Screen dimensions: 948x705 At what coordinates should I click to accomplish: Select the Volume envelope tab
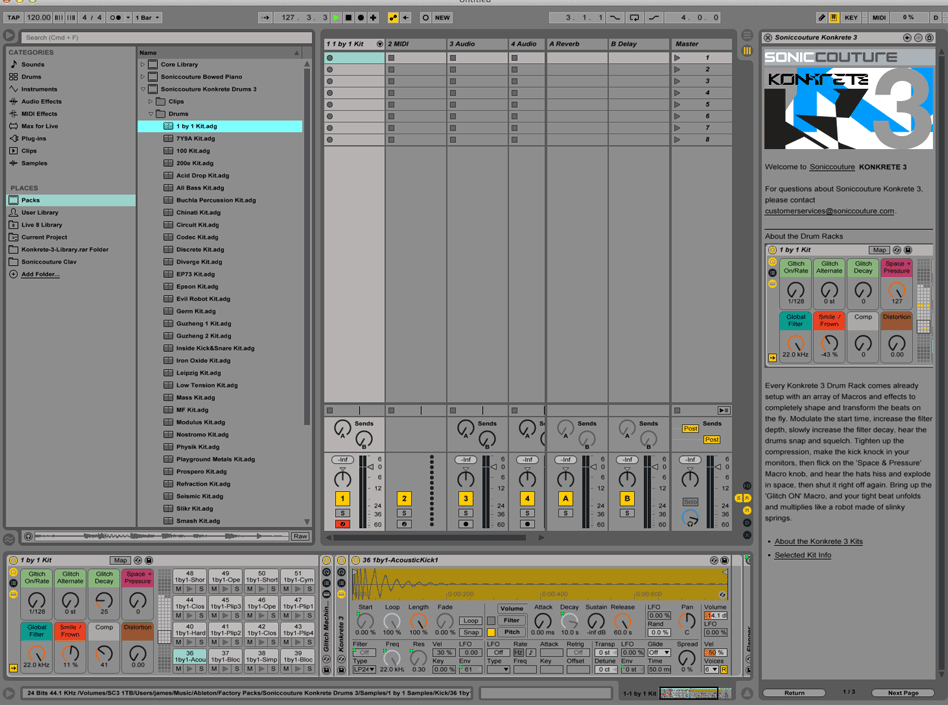(x=511, y=608)
